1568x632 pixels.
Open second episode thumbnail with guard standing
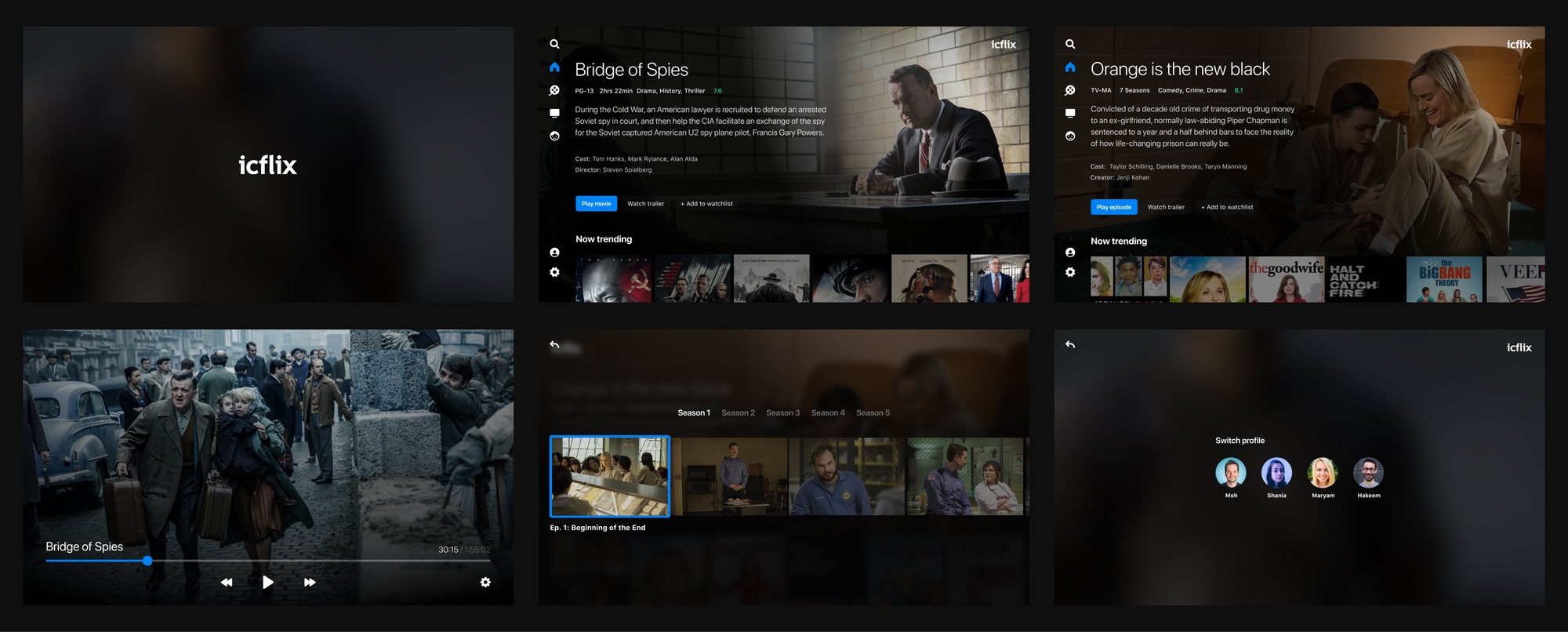730,477
